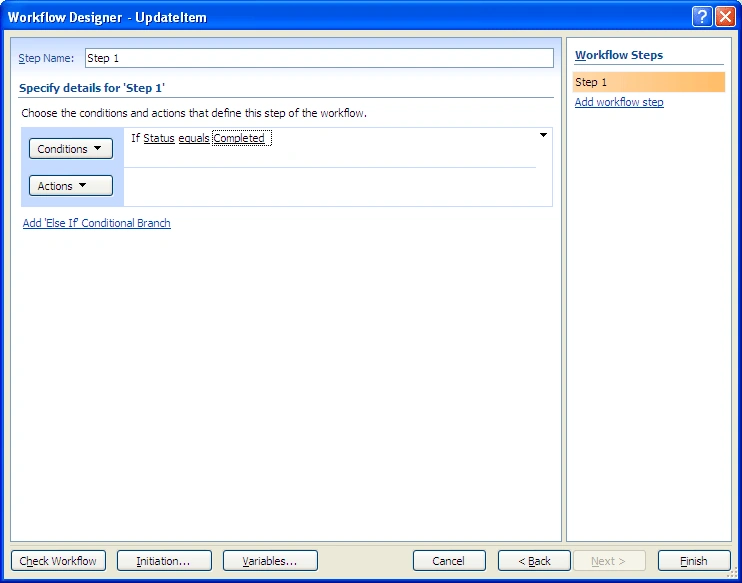Image resolution: width=742 pixels, height=583 pixels.
Task: Open the Variables dialog
Action: (270, 561)
